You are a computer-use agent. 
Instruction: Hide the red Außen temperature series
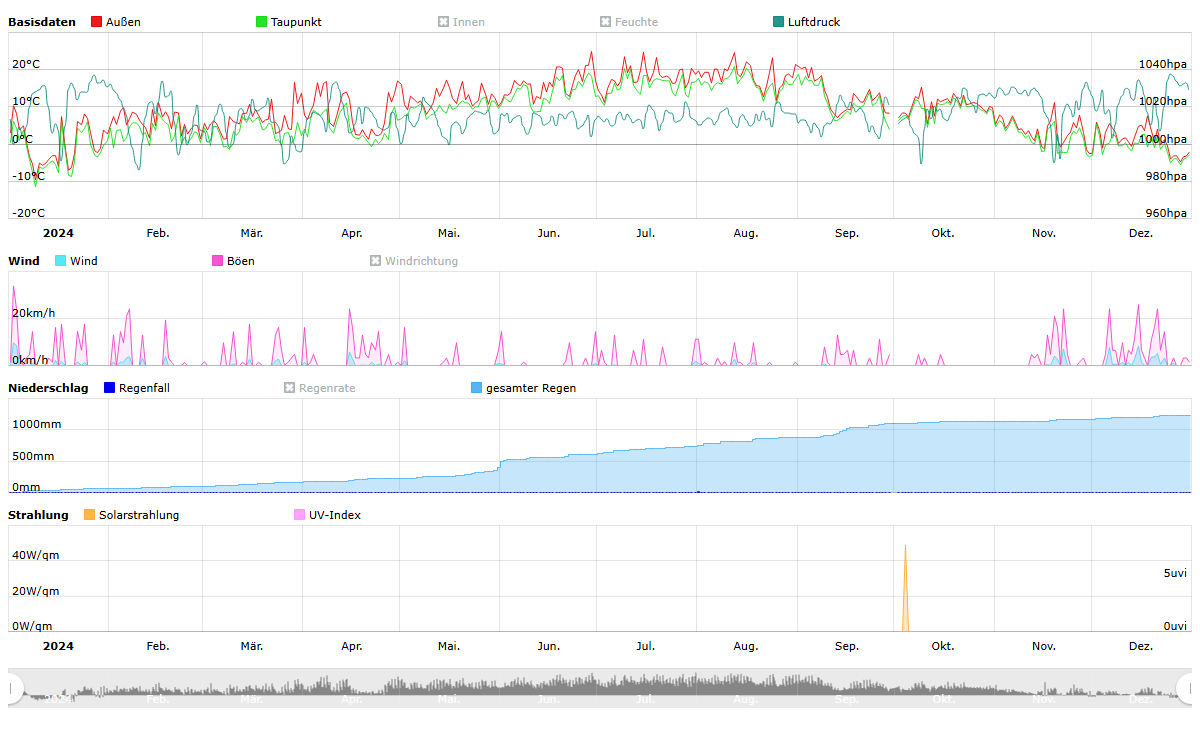[97, 22]
